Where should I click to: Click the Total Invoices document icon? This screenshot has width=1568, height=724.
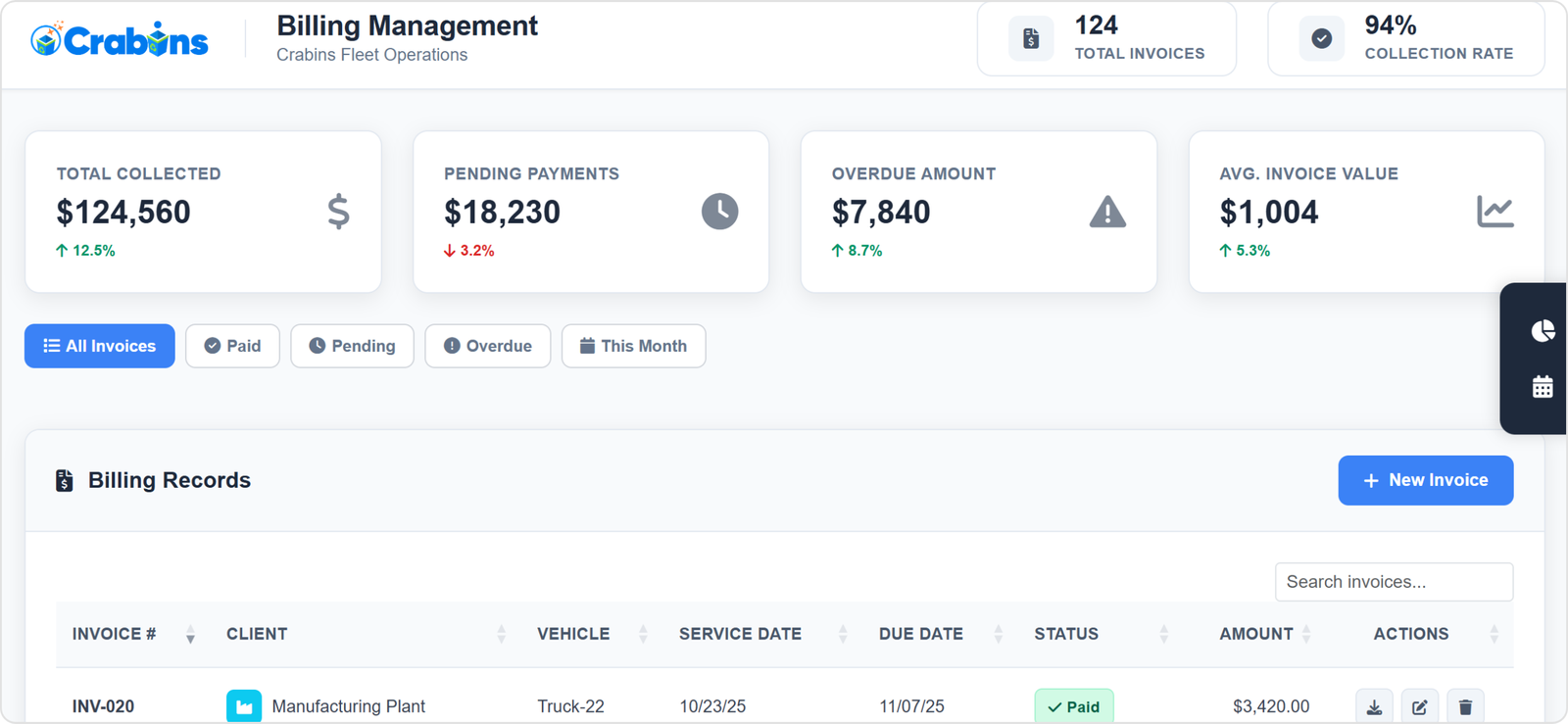[x=1031, y=39]
